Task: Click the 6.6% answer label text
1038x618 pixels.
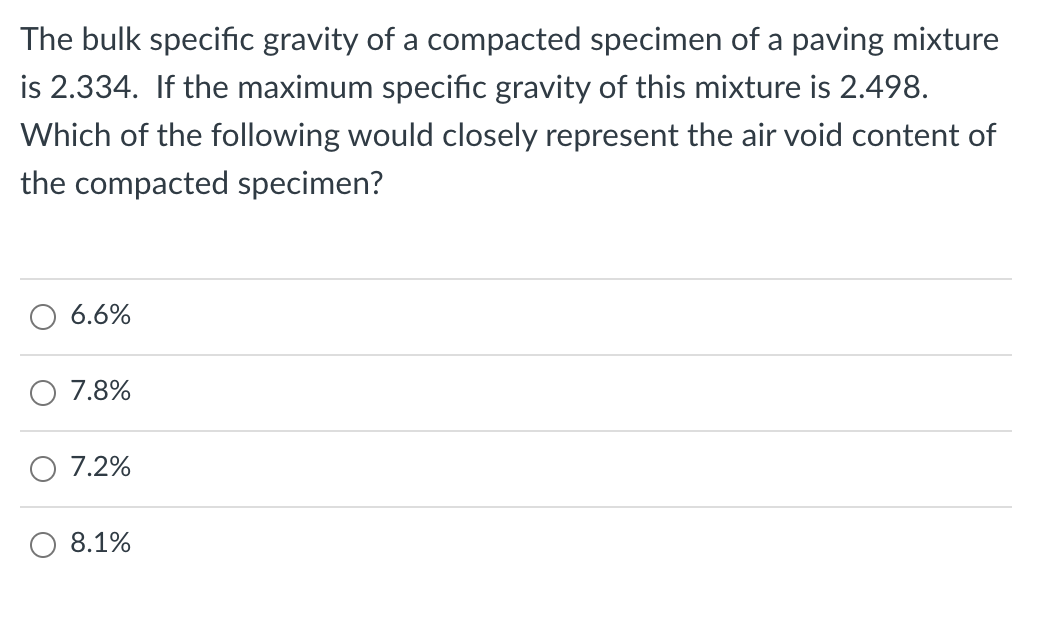Action: click(x=99, y=316)
